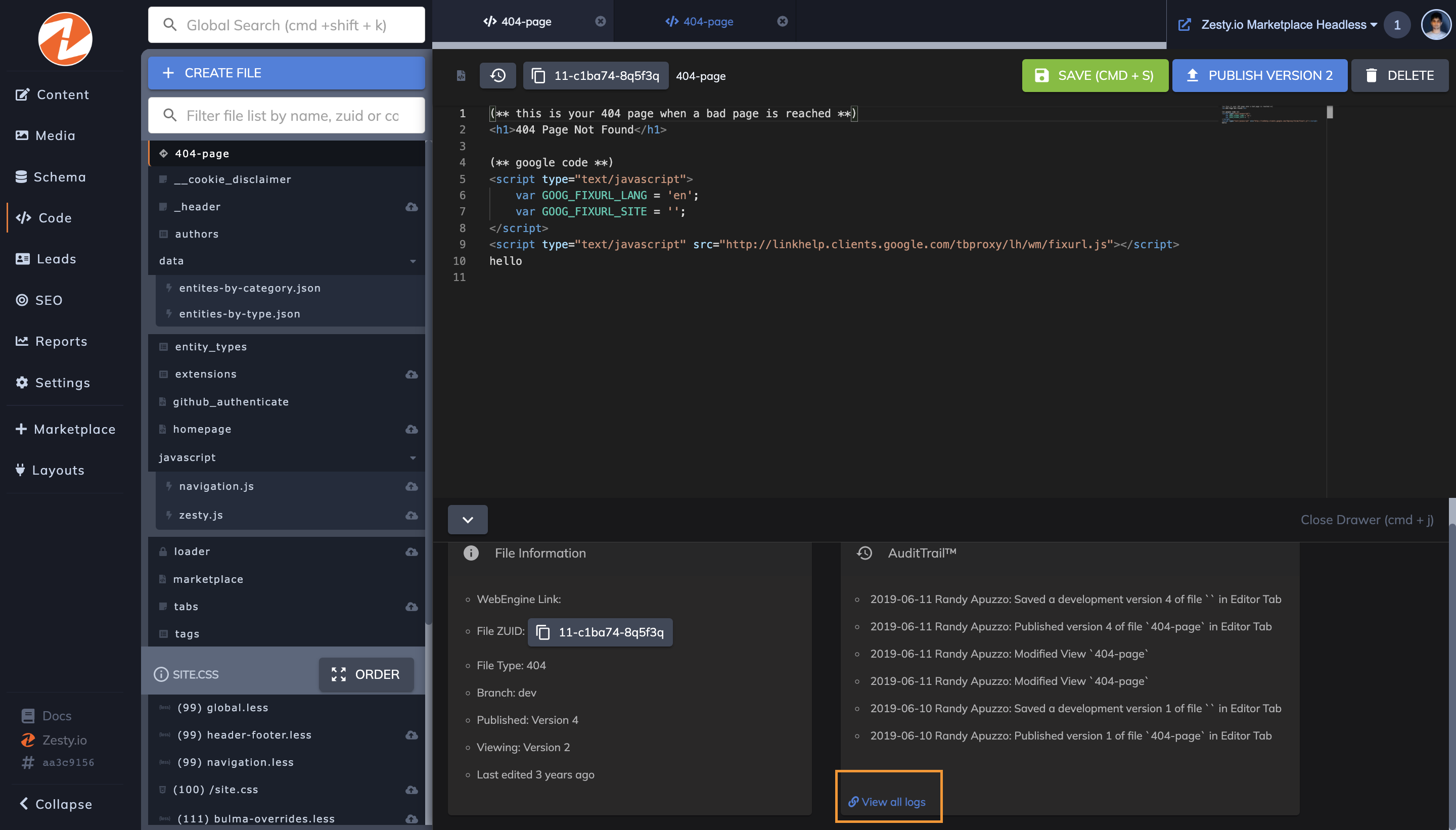Open the Leads section
This screenshot has height=830, width=1456.
click(x=45, y=259)
